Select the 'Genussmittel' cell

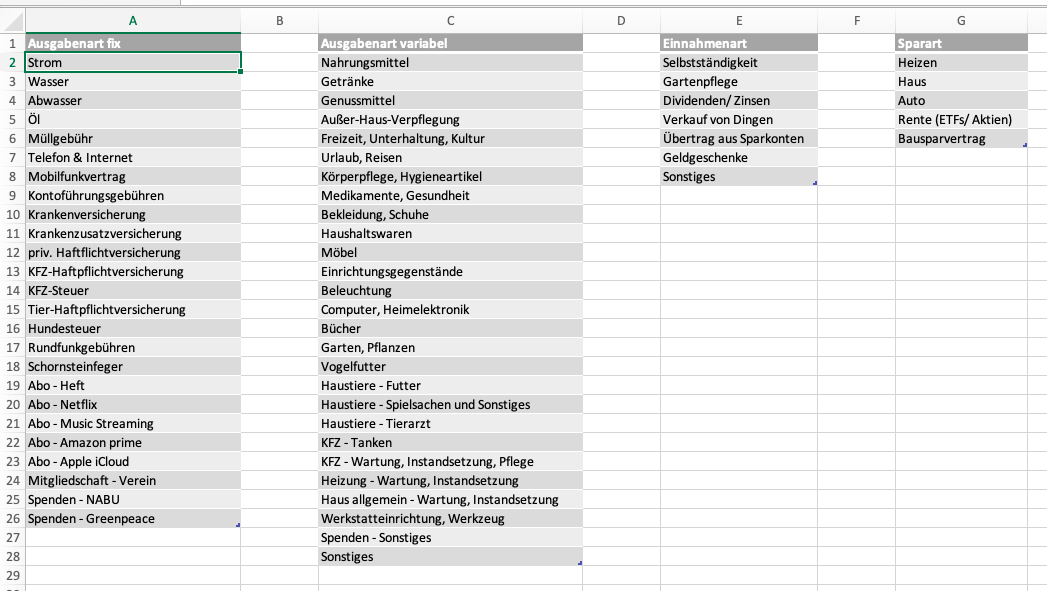pos(451,100)
